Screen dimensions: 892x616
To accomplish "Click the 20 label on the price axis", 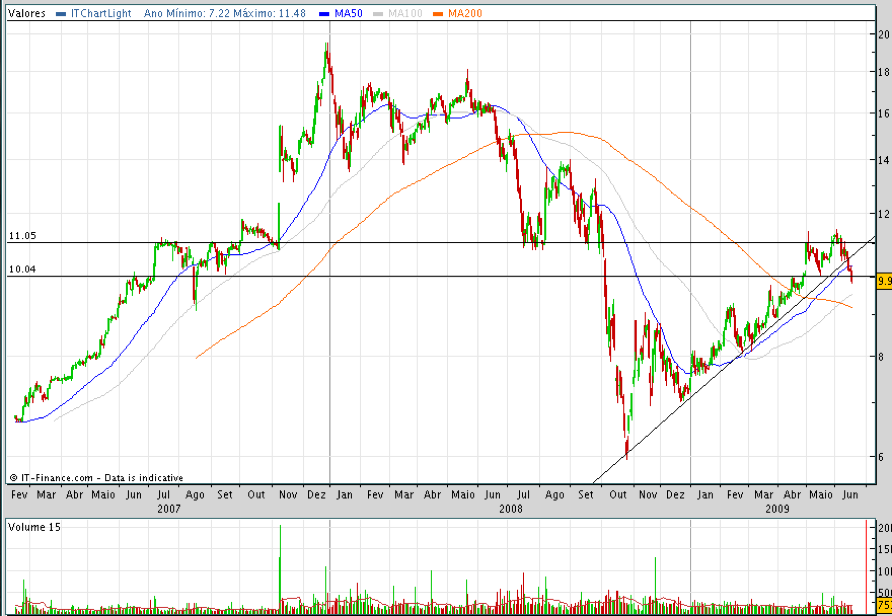I will (x=885, y=34).
